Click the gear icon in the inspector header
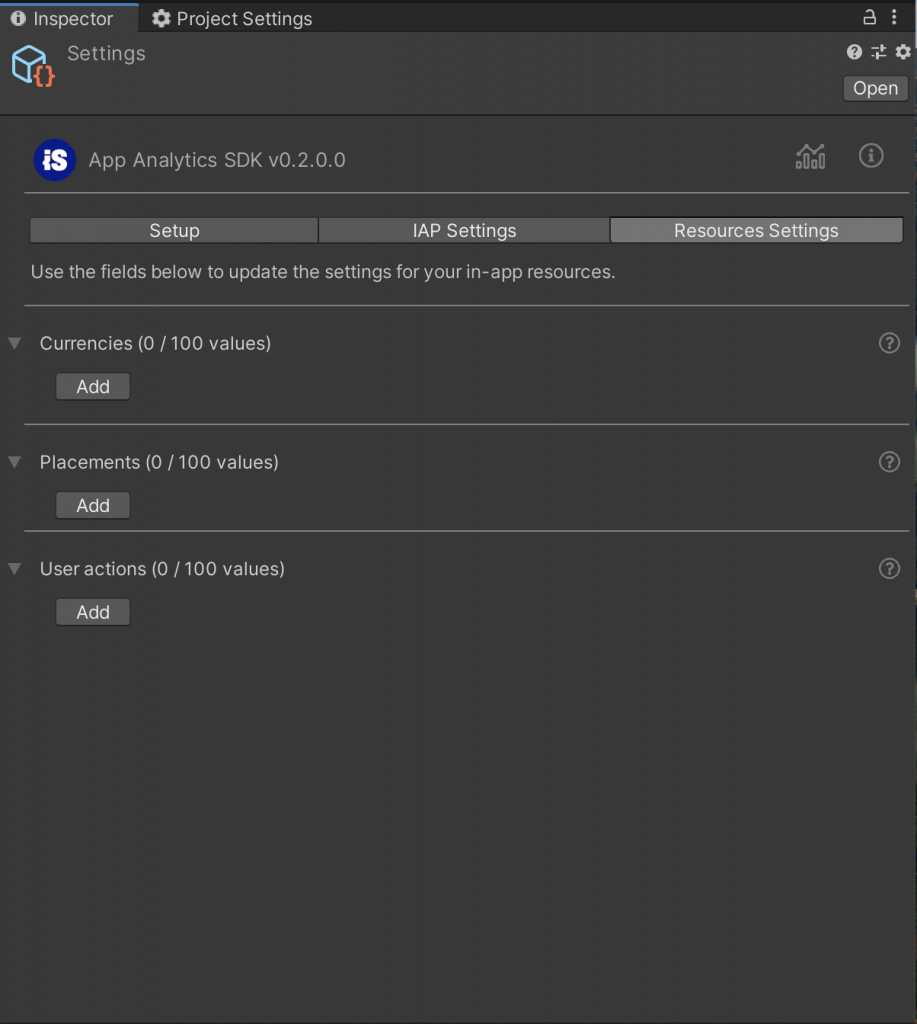 click(x=902, y=52)
